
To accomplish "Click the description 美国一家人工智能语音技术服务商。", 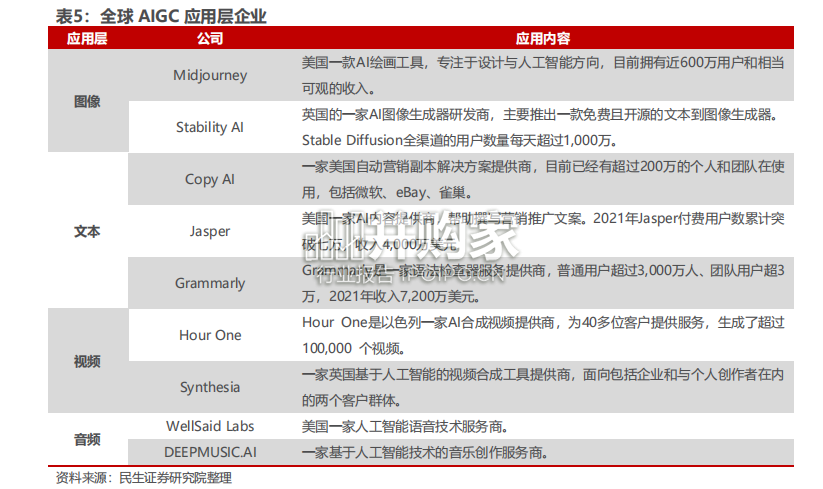I will pyautogui.click(x=405, y=426).
